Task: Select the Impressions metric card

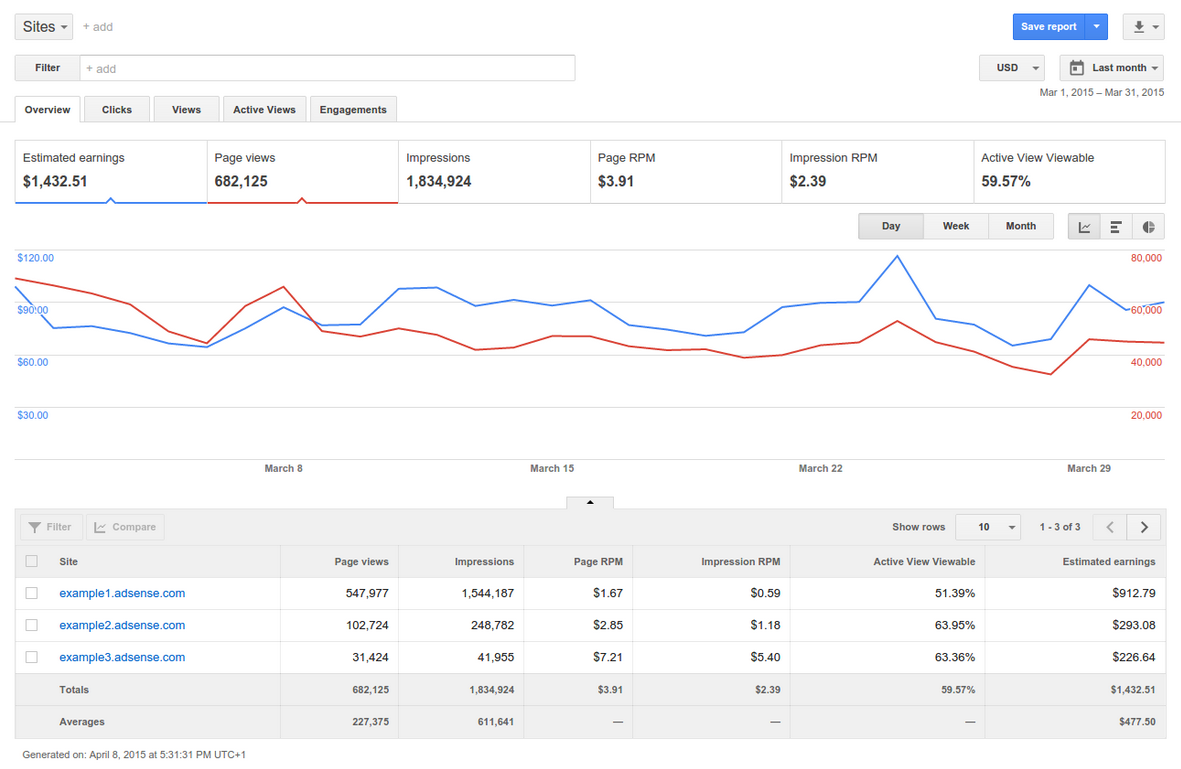Action: point(494,172)
